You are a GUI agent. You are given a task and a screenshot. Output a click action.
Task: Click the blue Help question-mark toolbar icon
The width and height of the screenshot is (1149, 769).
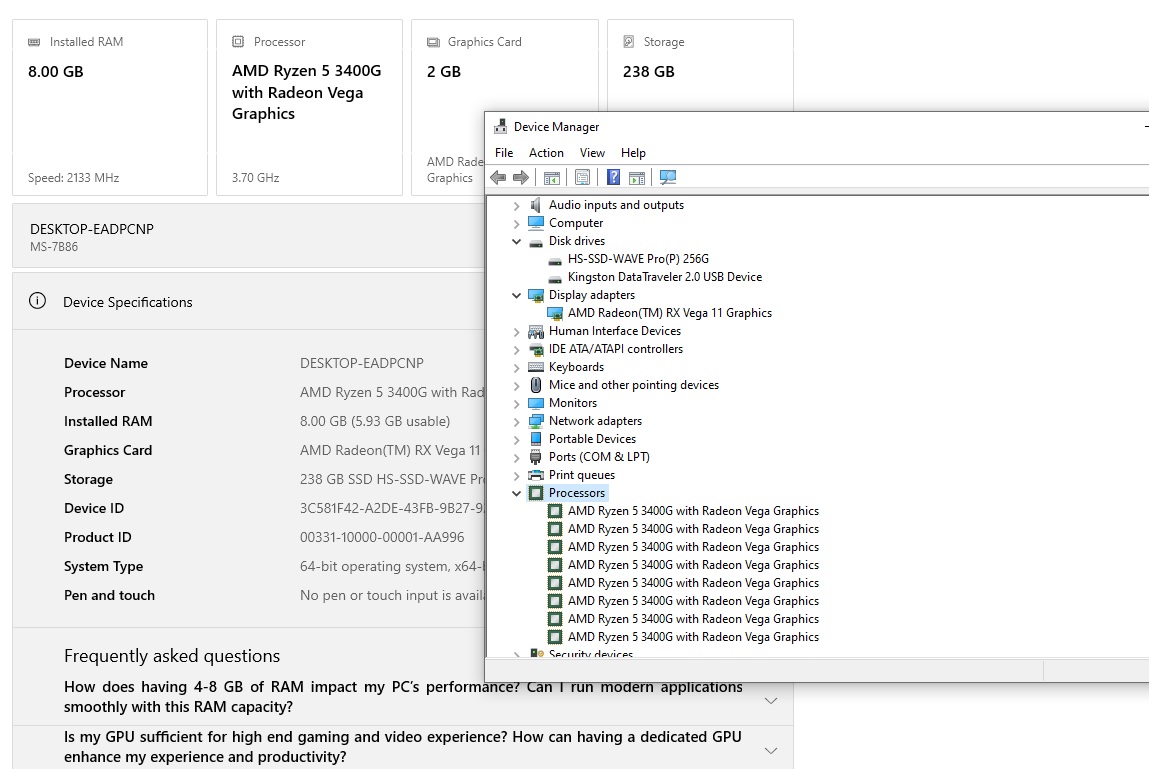click(613, 177)
